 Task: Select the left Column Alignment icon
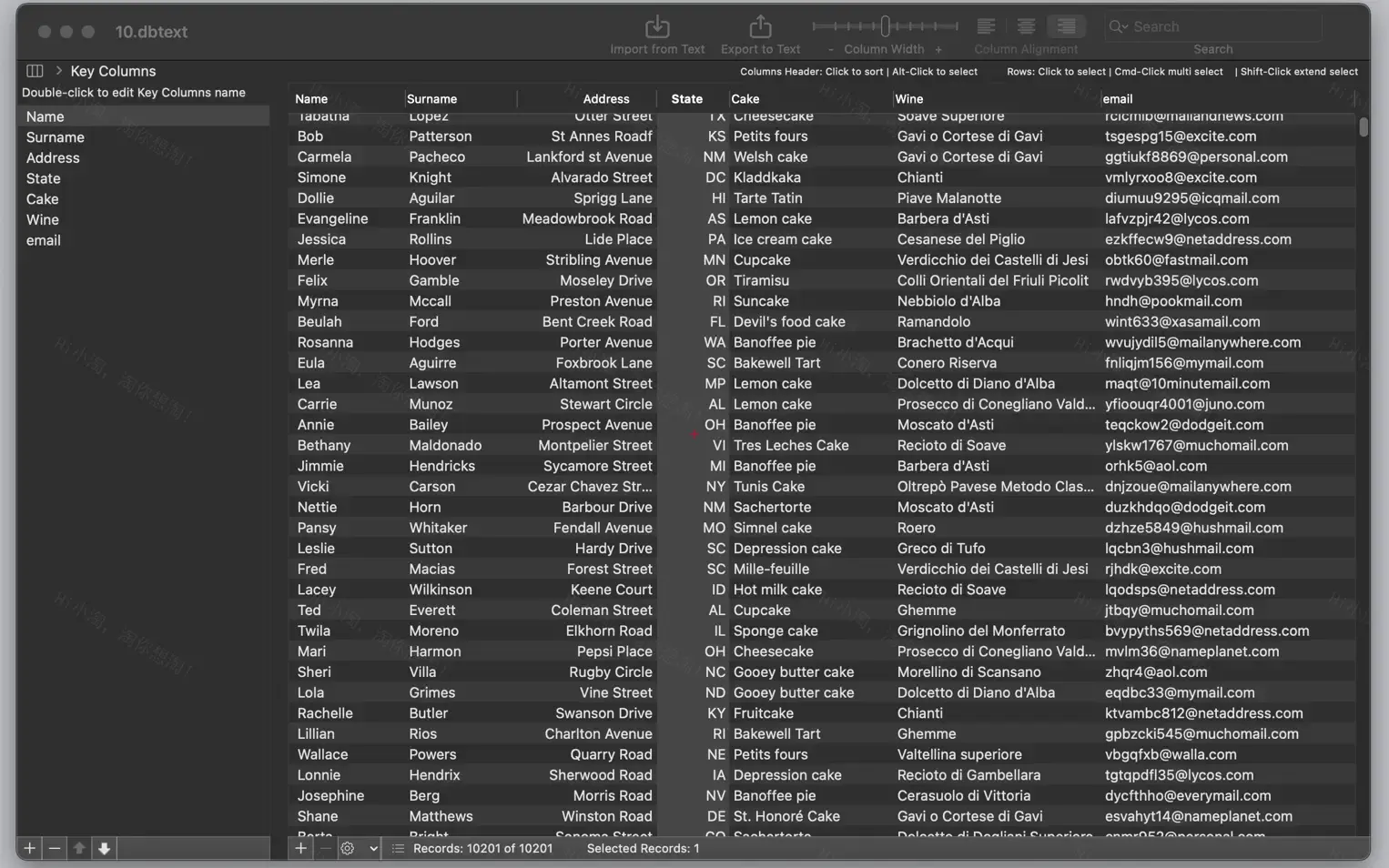[x=984, y=26]
